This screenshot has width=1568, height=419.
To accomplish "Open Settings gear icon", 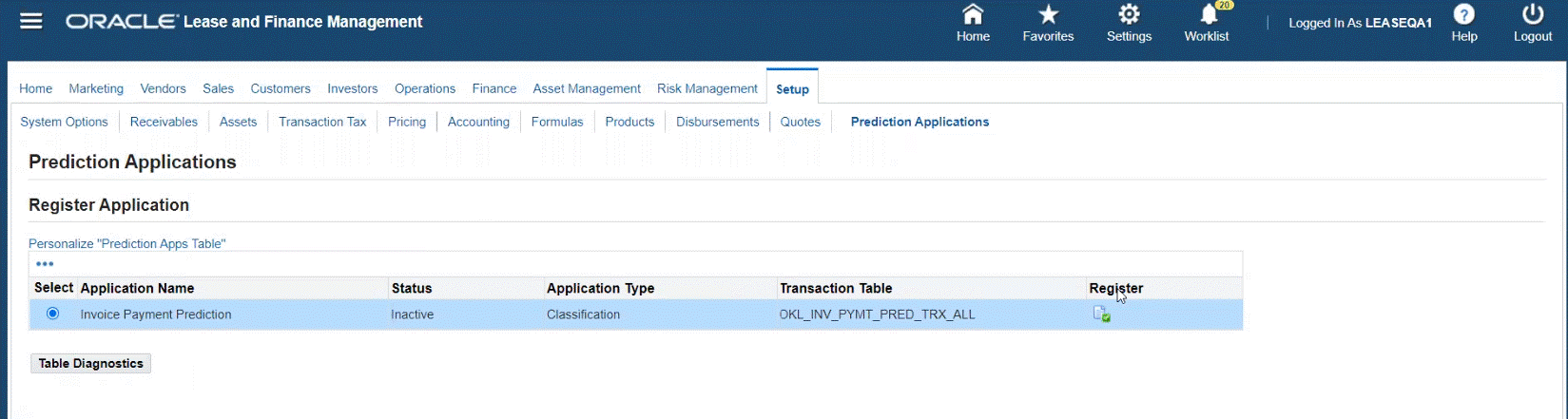I will pos(1129,24).
